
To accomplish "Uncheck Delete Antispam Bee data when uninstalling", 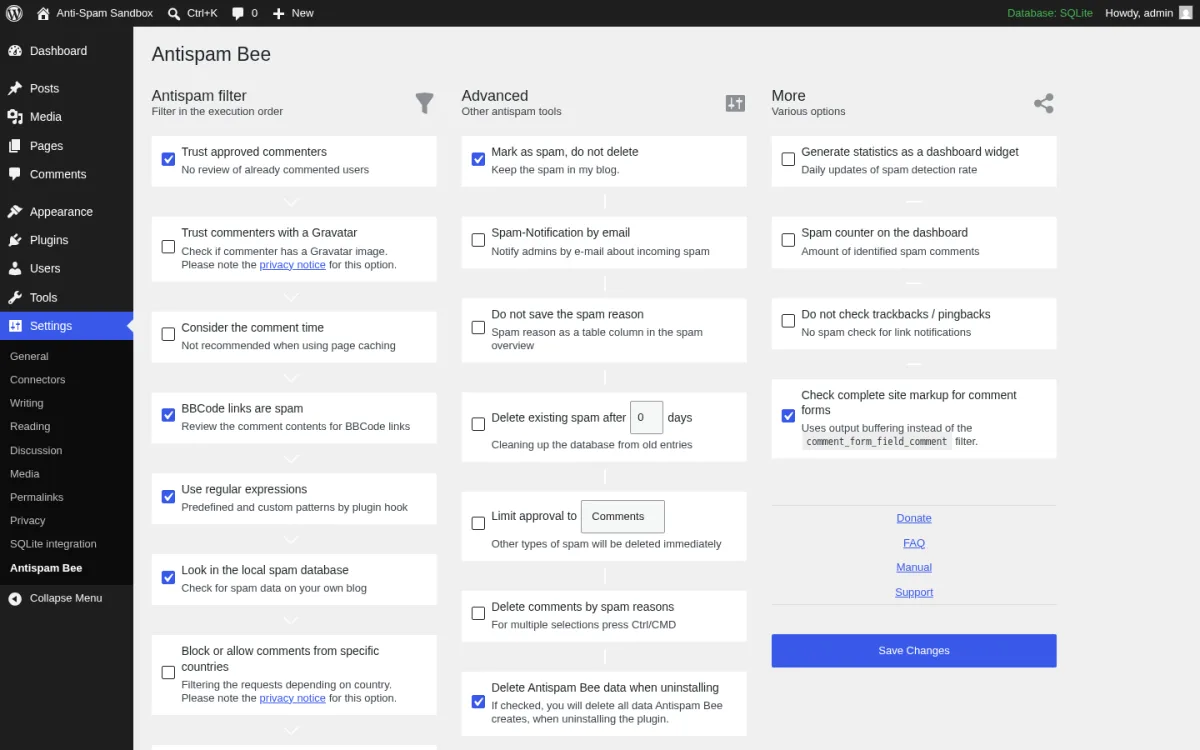I will click(478, 701).
